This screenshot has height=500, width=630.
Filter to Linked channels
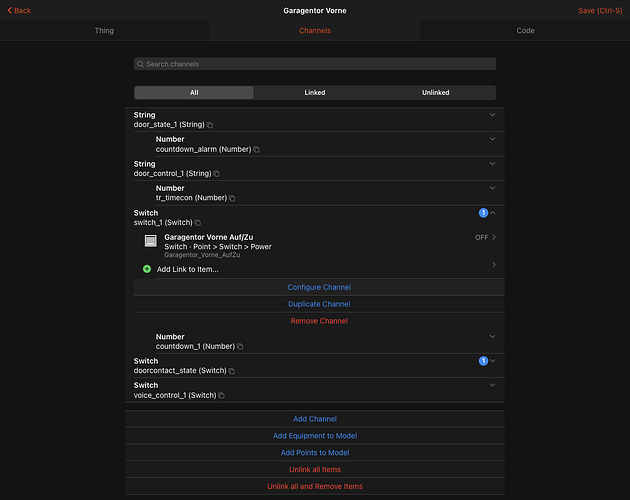pos(315,92)
